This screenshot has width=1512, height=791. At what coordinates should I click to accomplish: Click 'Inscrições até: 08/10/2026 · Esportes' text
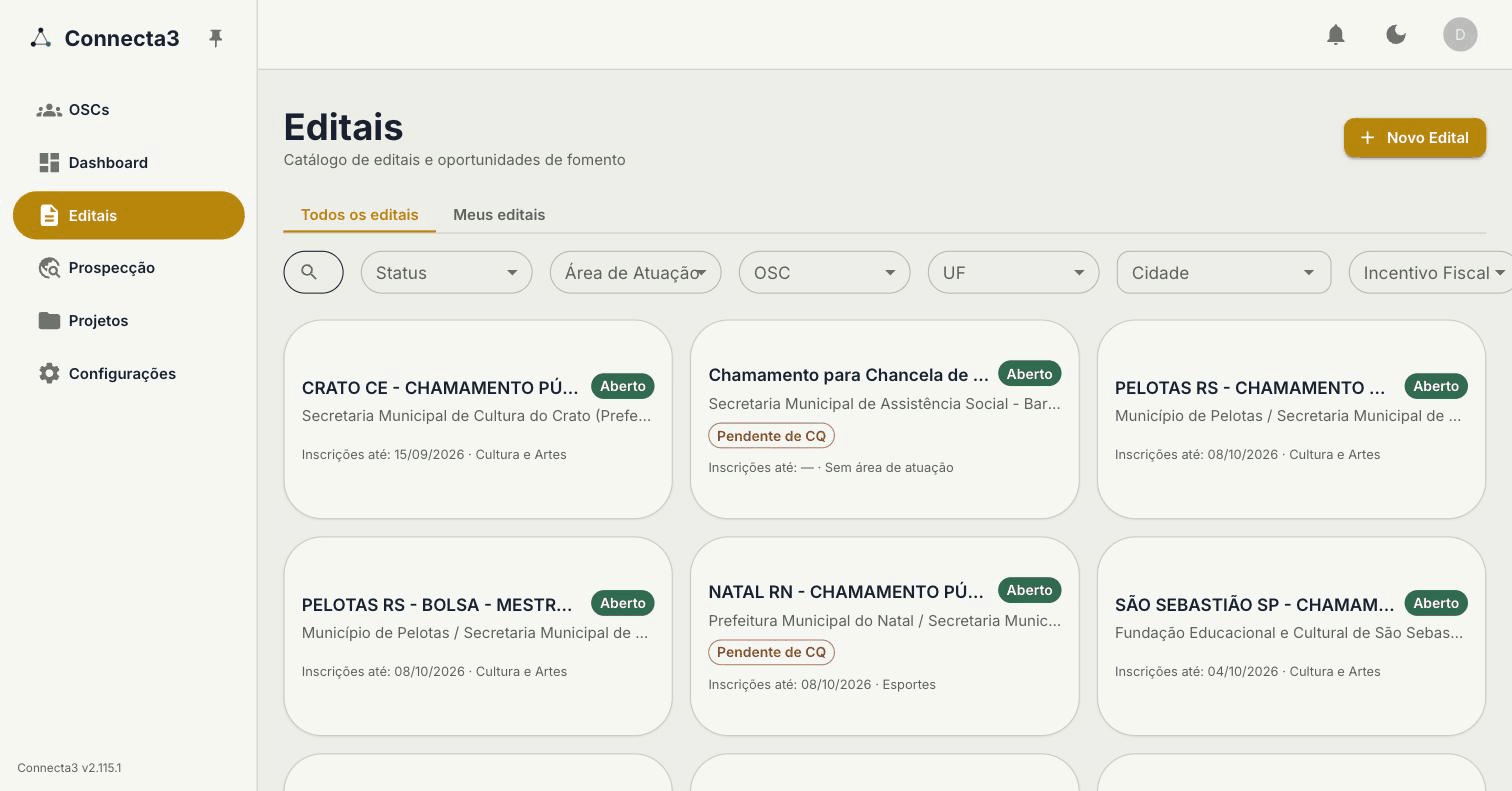pyautogui.click(x=822, y=685)
